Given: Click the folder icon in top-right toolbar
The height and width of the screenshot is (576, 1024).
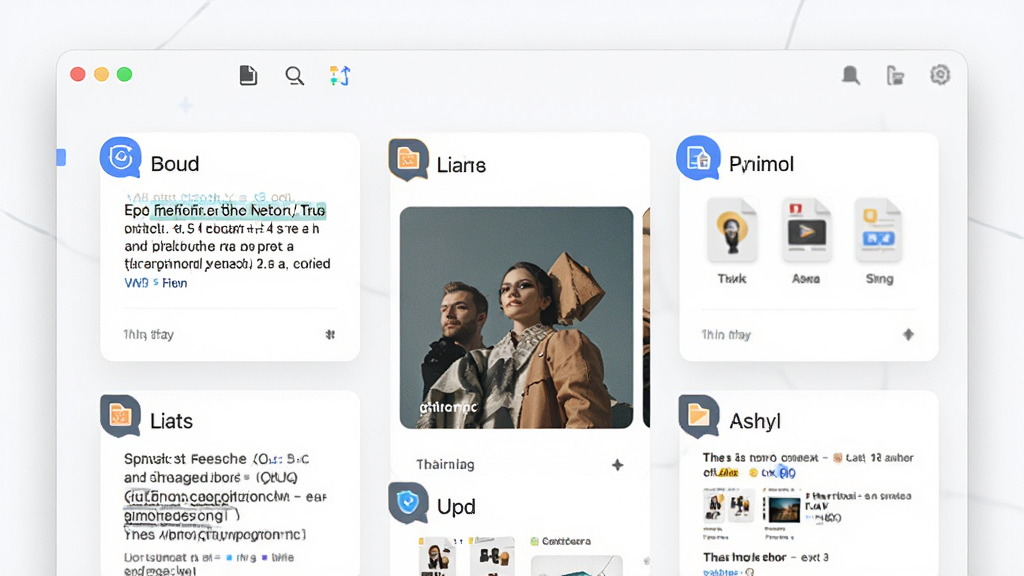Looking at the screenshot, I should [895, 76].
